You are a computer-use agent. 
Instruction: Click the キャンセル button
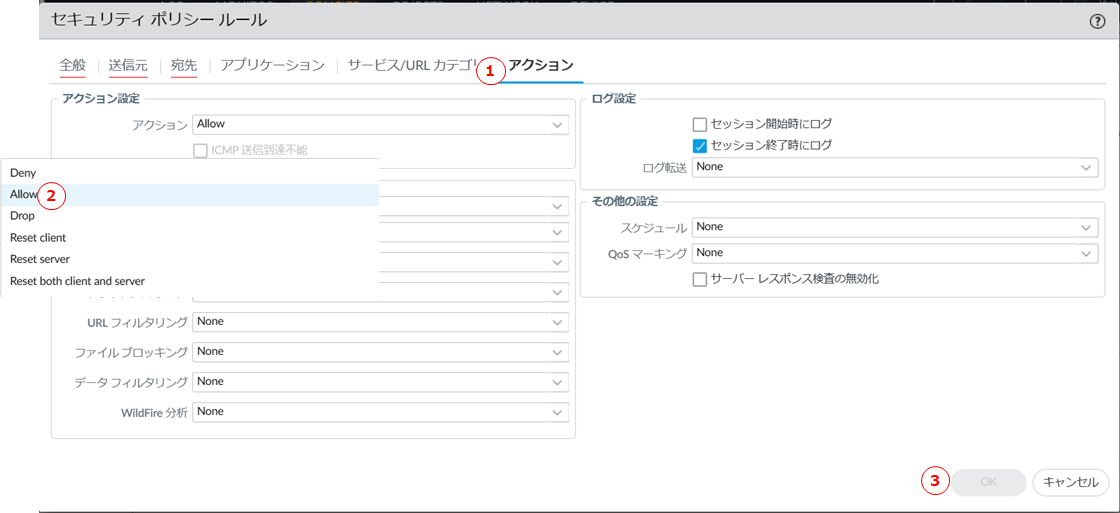1071,482
